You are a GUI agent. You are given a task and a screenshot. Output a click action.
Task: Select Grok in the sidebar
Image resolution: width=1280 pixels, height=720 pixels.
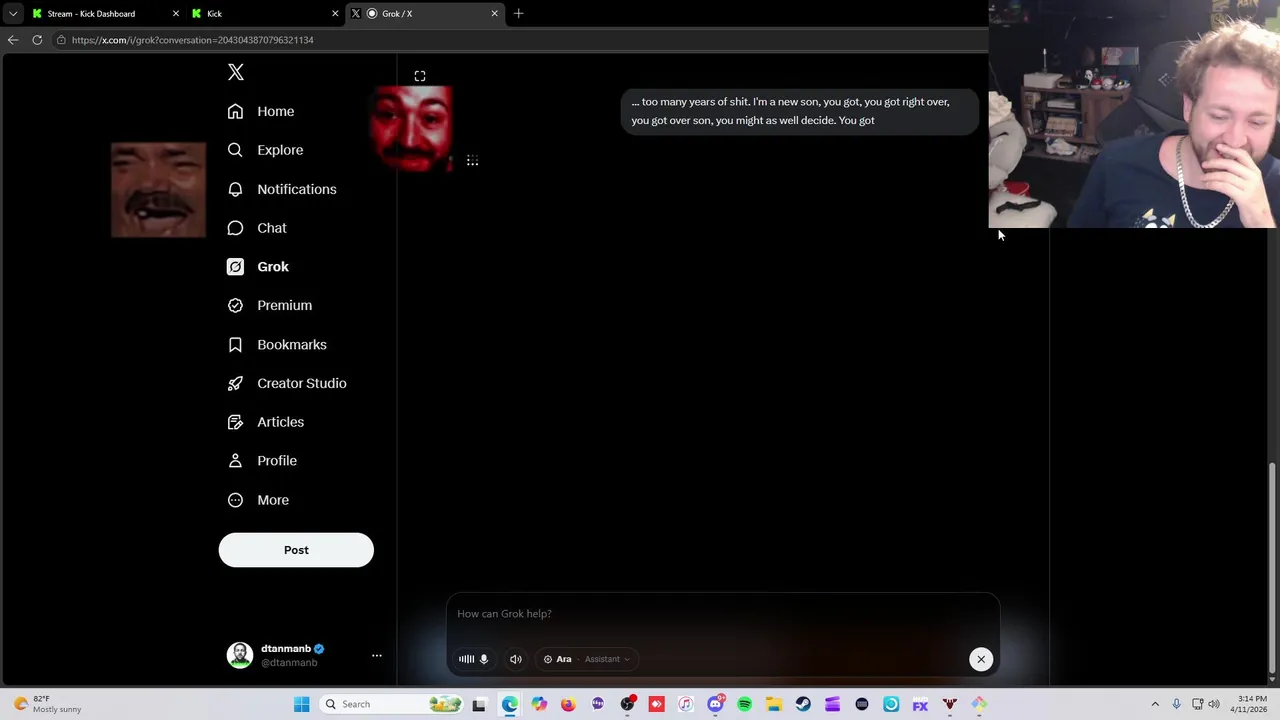point(258,267)
